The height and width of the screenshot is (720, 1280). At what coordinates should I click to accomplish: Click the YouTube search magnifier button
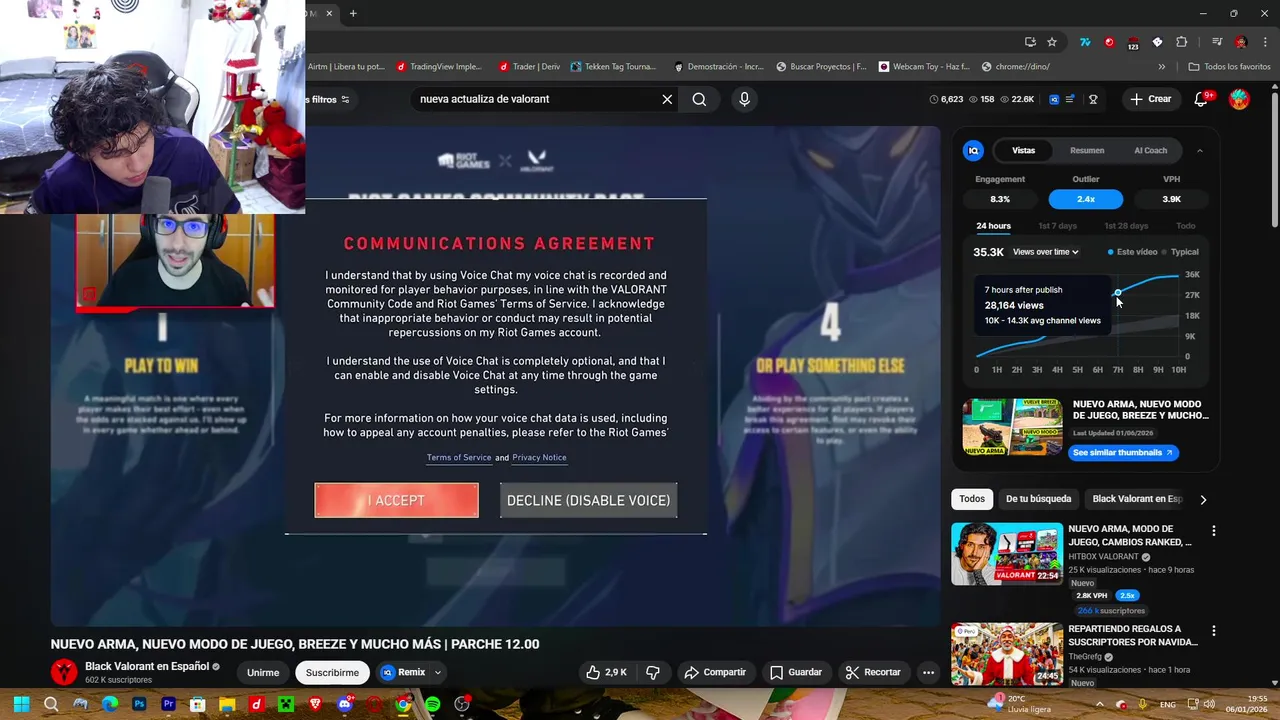pos(699,99)
